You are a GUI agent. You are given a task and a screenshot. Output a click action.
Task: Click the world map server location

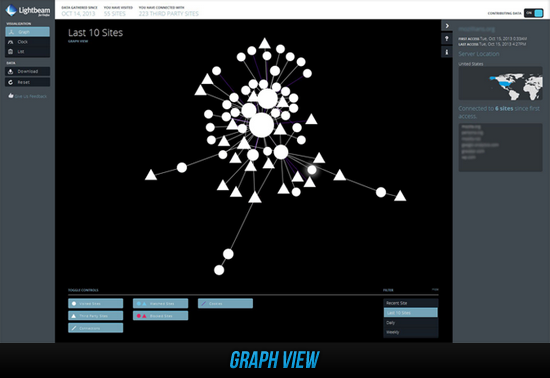(x=501, y=83)
